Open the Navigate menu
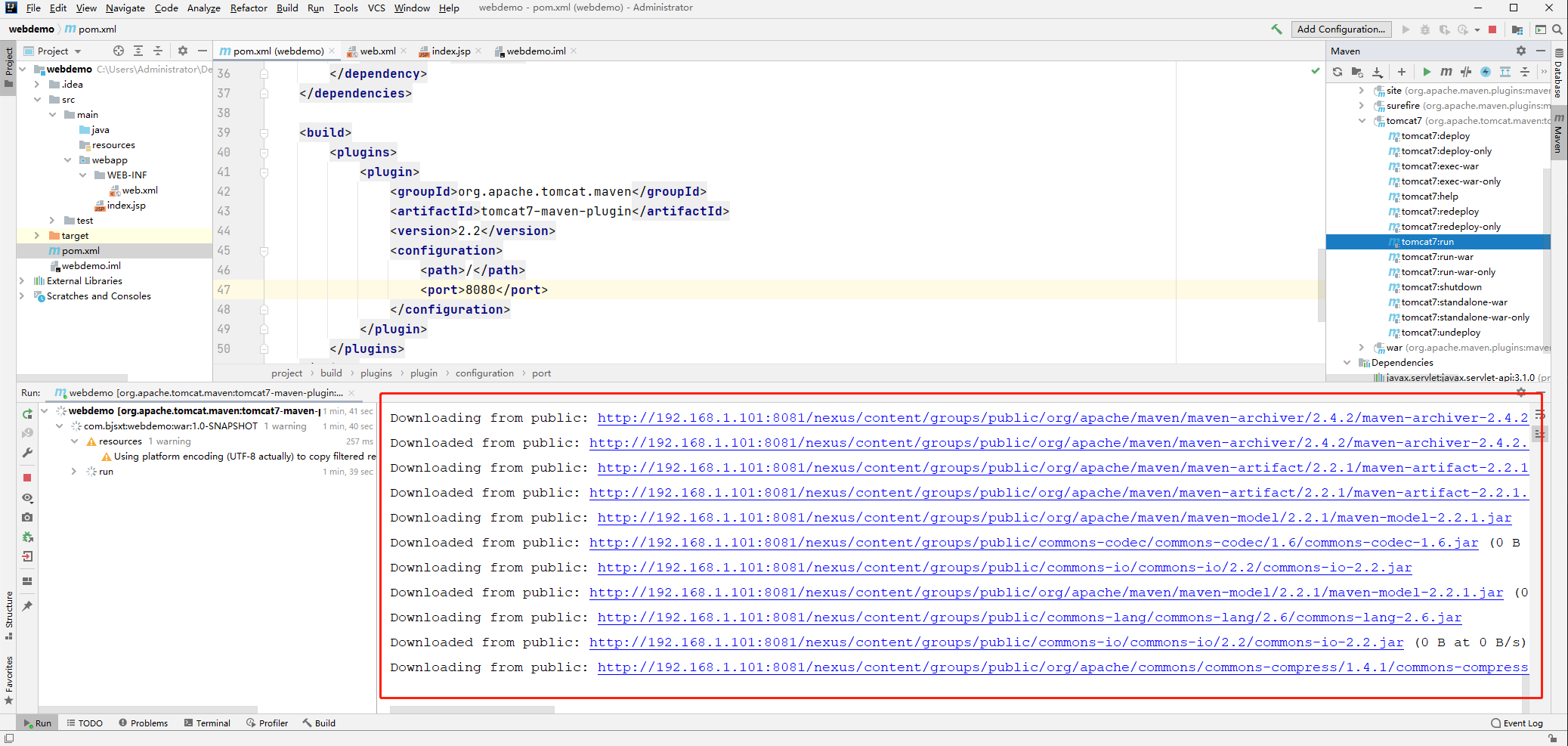The height and width of the screenshot is (746, 1568). coord(125,8)
